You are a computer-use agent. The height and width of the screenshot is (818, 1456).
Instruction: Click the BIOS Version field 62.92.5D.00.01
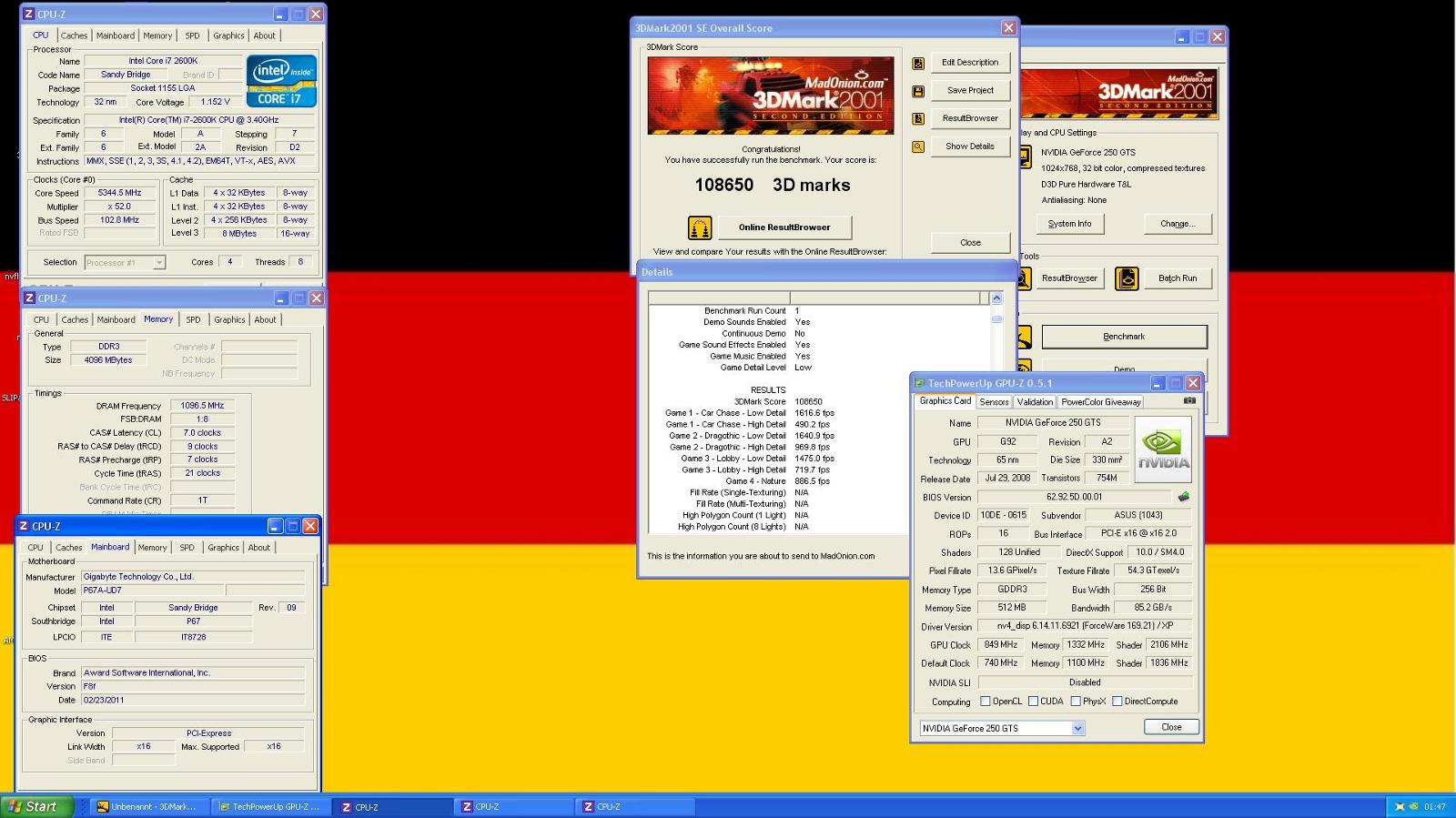click(1075, 497)
